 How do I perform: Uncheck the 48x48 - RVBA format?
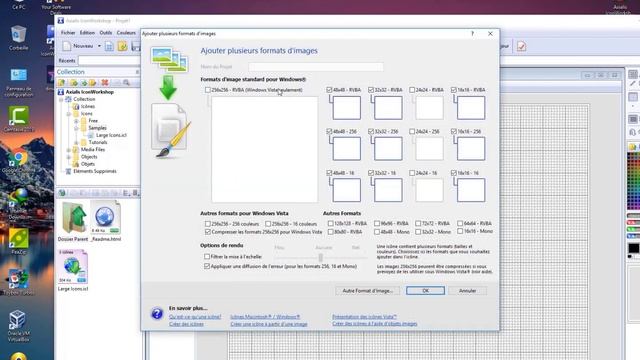click(329, 90)
